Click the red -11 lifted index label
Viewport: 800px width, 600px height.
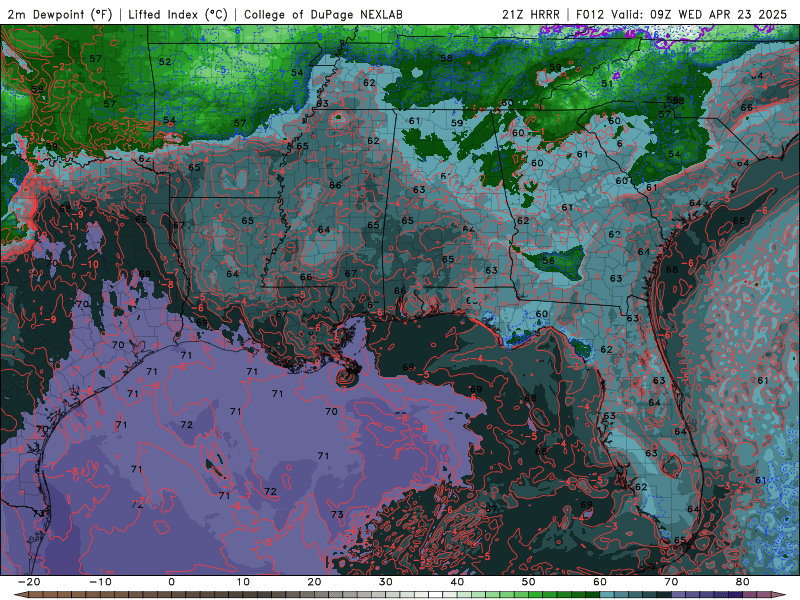[x=70, y=227]
